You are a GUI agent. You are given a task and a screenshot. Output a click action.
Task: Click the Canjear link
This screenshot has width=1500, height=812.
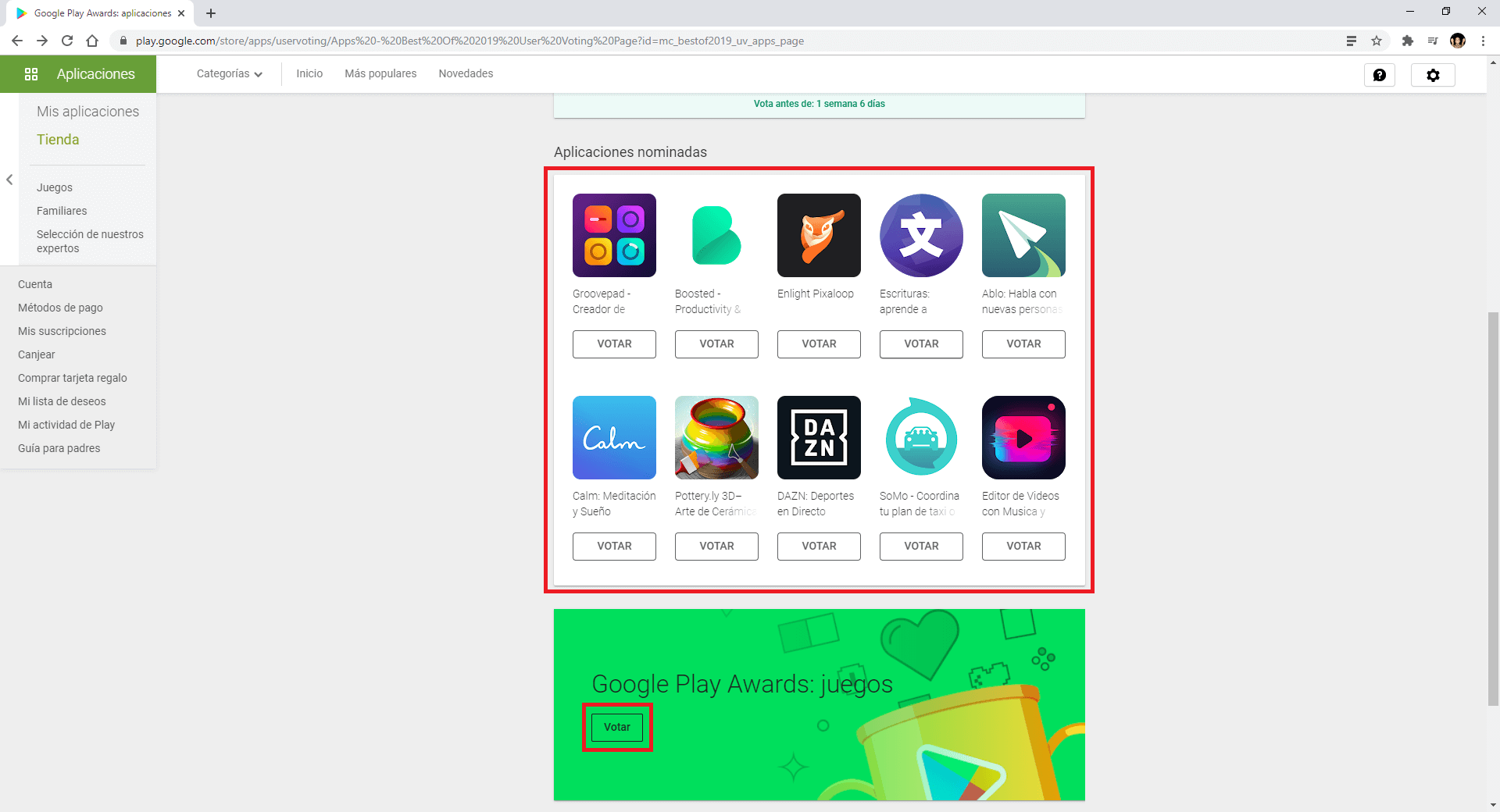[37, 354]
